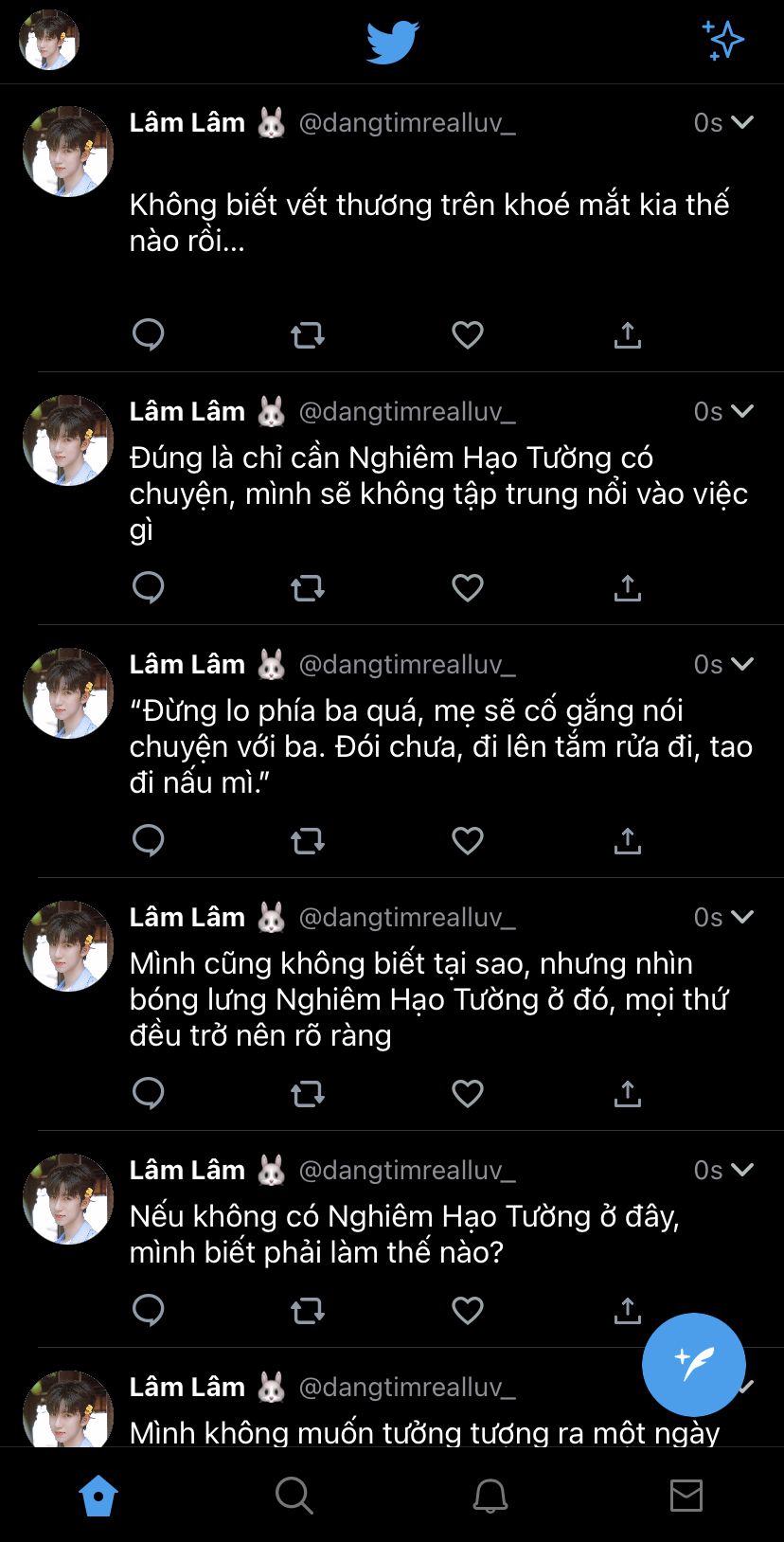
Task: Like the 'Không biết vết thương' tweet
Action: [468, 334]
